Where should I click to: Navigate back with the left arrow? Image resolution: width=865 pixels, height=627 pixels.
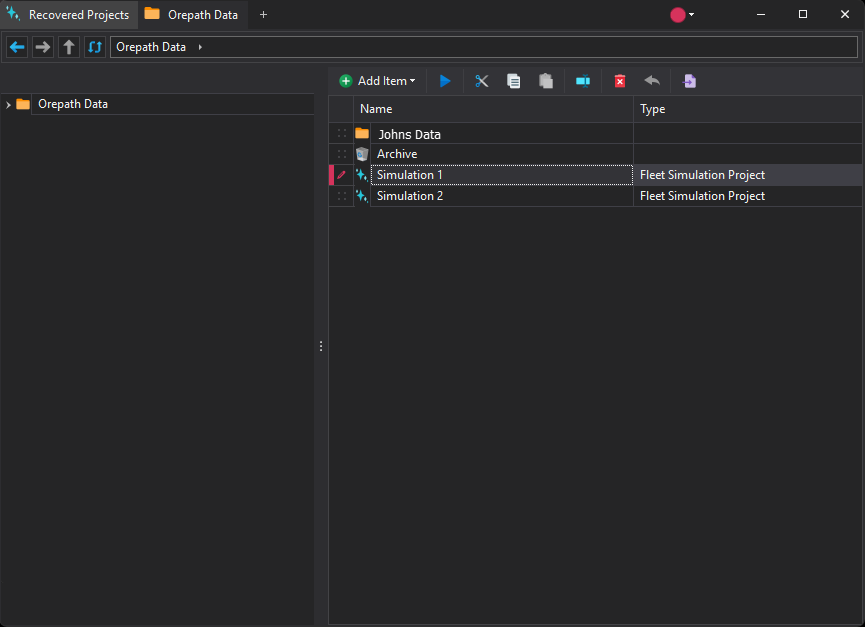click(x=17, y=47)
